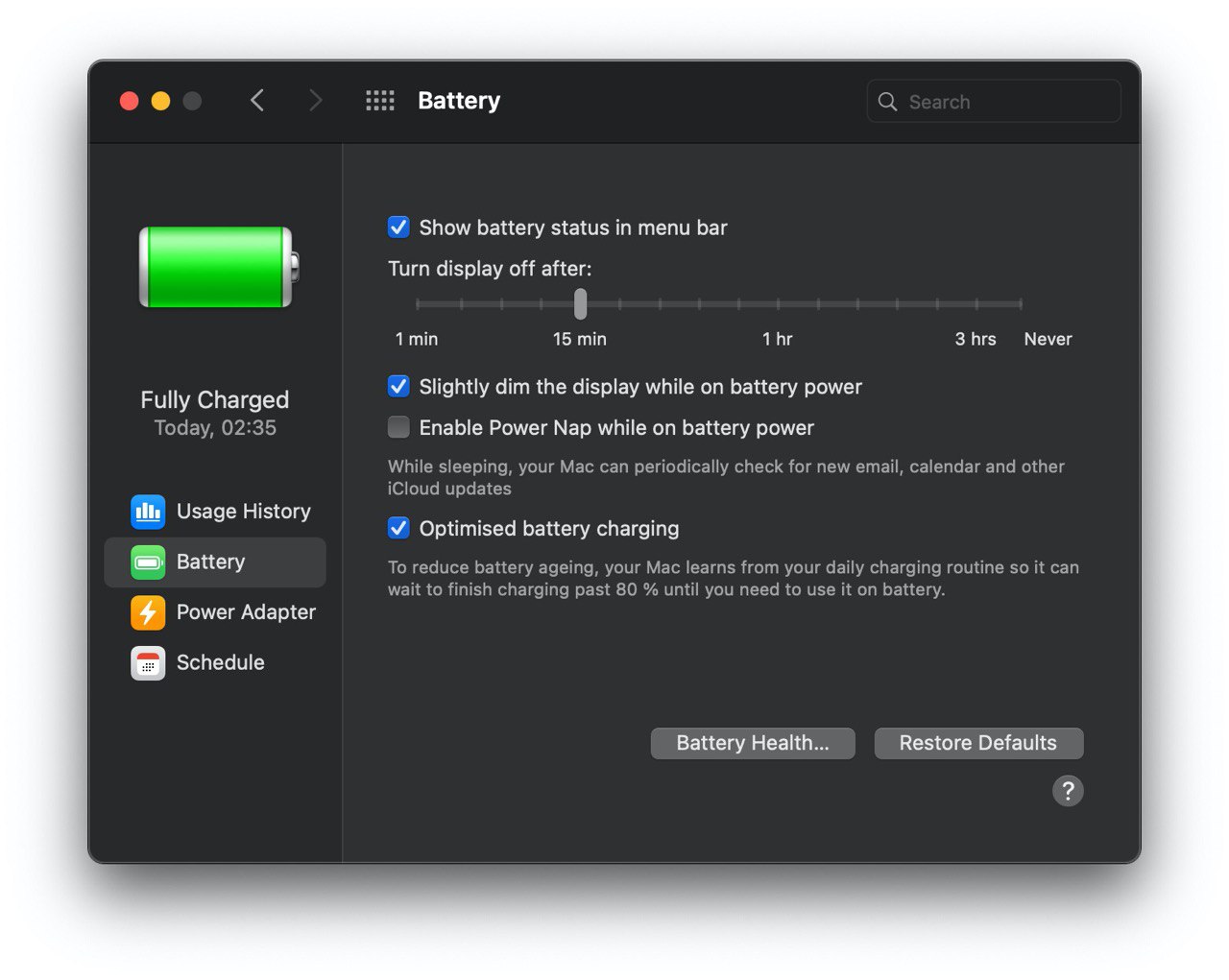The height and width of the screenshot is (980, 1229).
Task: Click the 3 hrs slider label
Action: [976, 339]
